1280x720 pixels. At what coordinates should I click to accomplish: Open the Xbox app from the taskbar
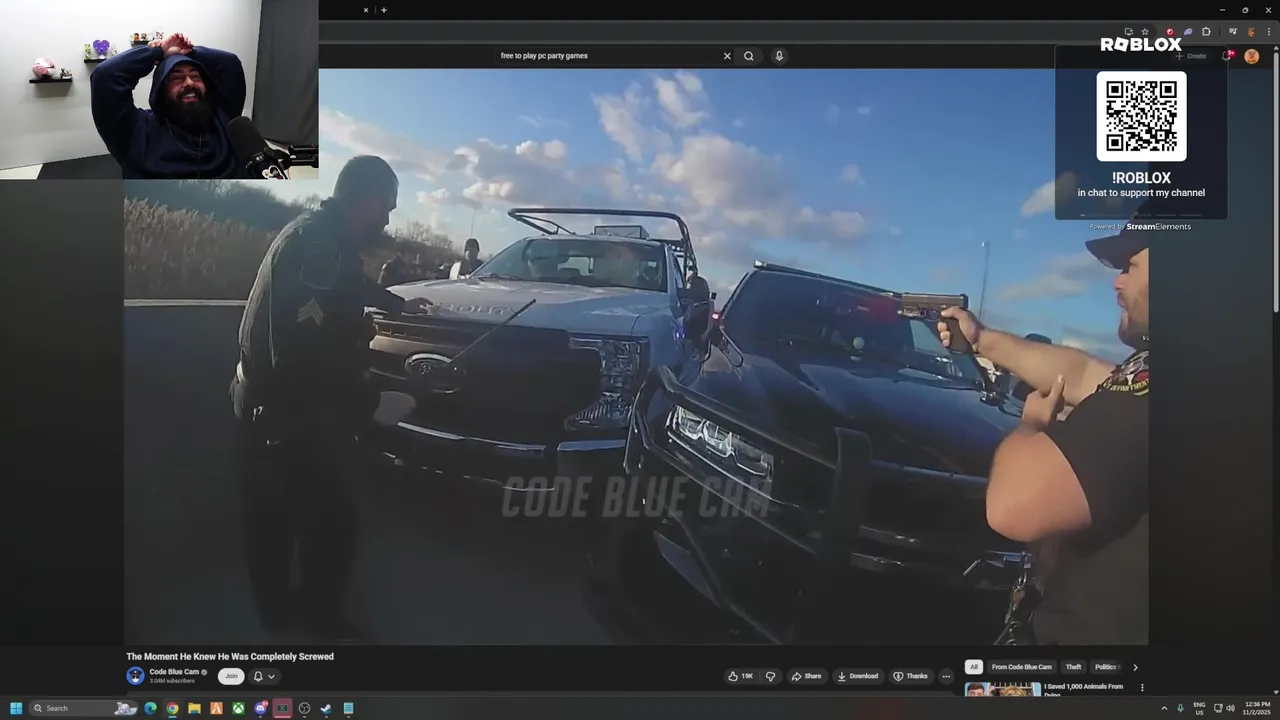[x=238, y=708]
